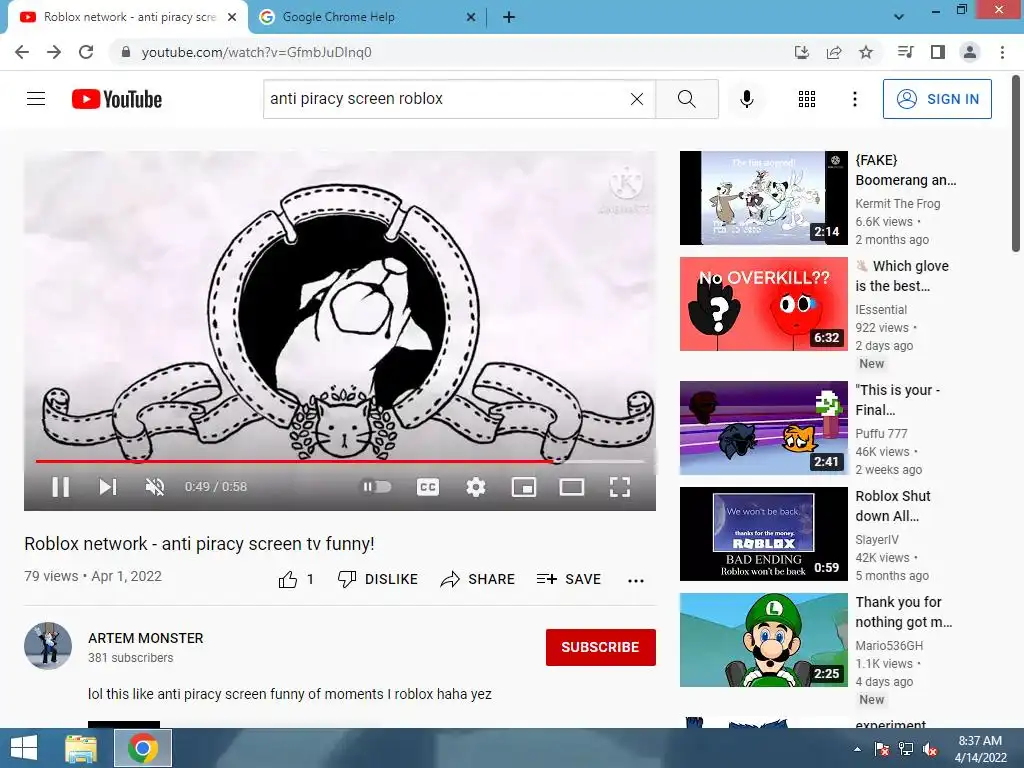This screenshot has height=768, width=1024.
Task: Open Chrome tab search chevron
Action: [899, 17]
